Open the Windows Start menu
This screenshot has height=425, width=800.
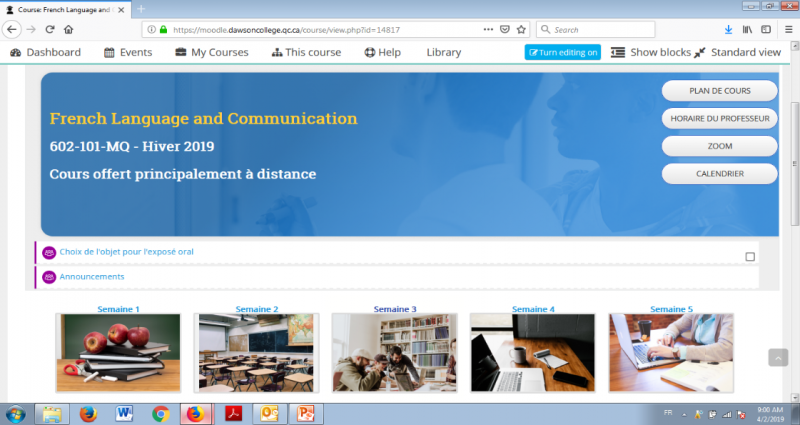point(15,414)
